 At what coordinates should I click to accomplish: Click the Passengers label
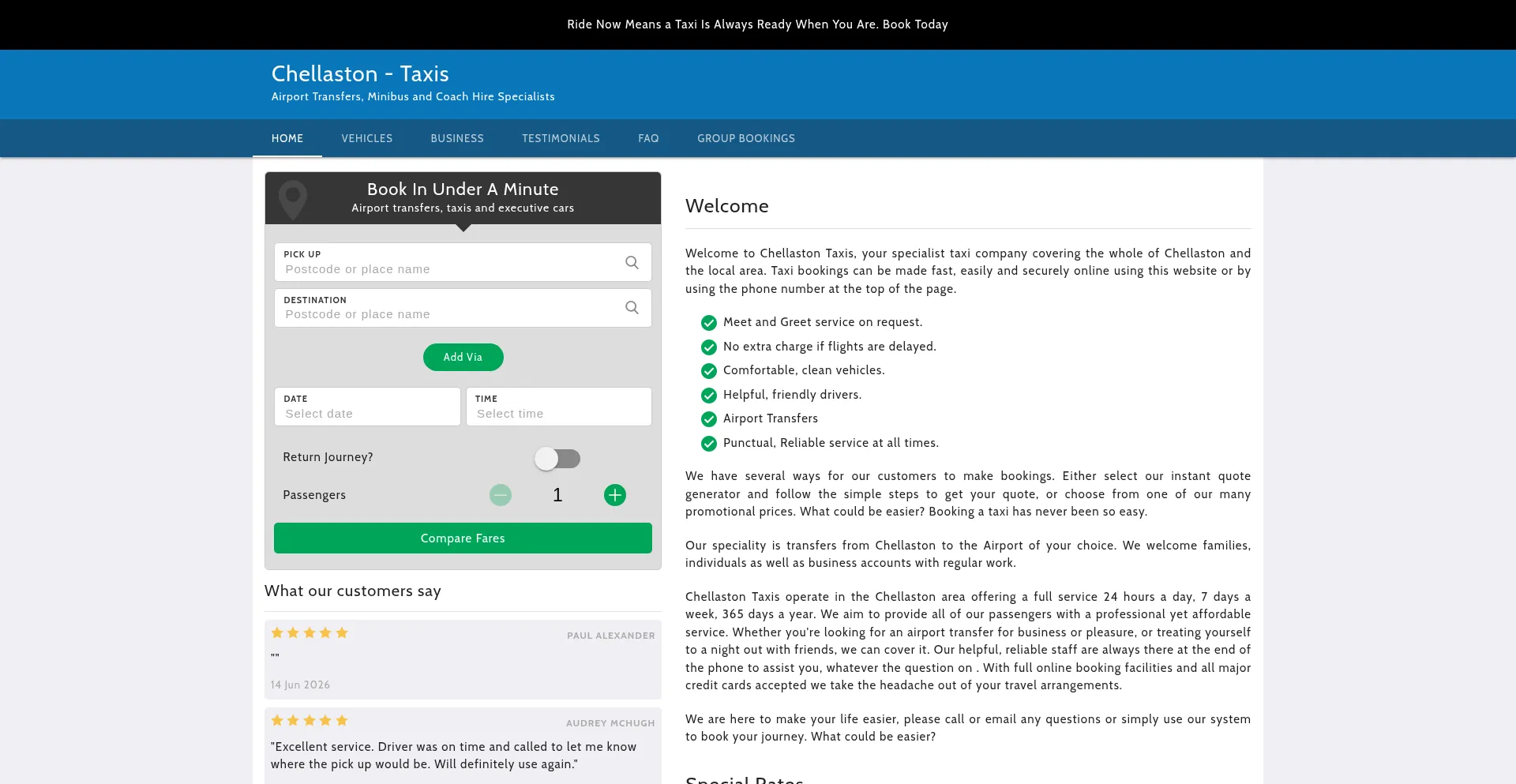(x=314, y=495)
